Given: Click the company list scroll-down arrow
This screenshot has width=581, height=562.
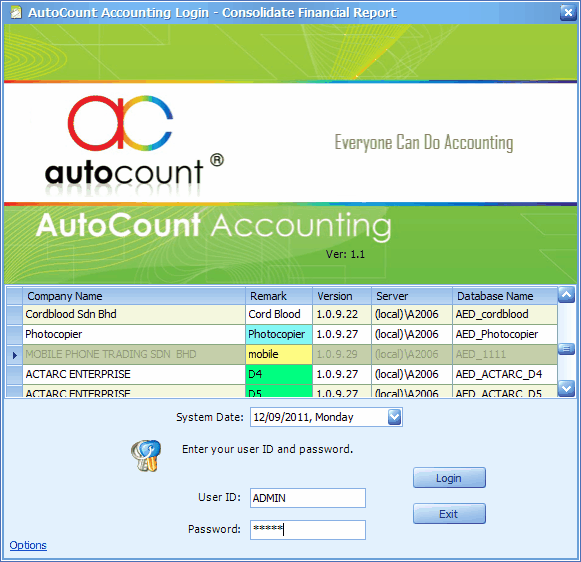Looking at the screenshot, I should tap(567, 389).
